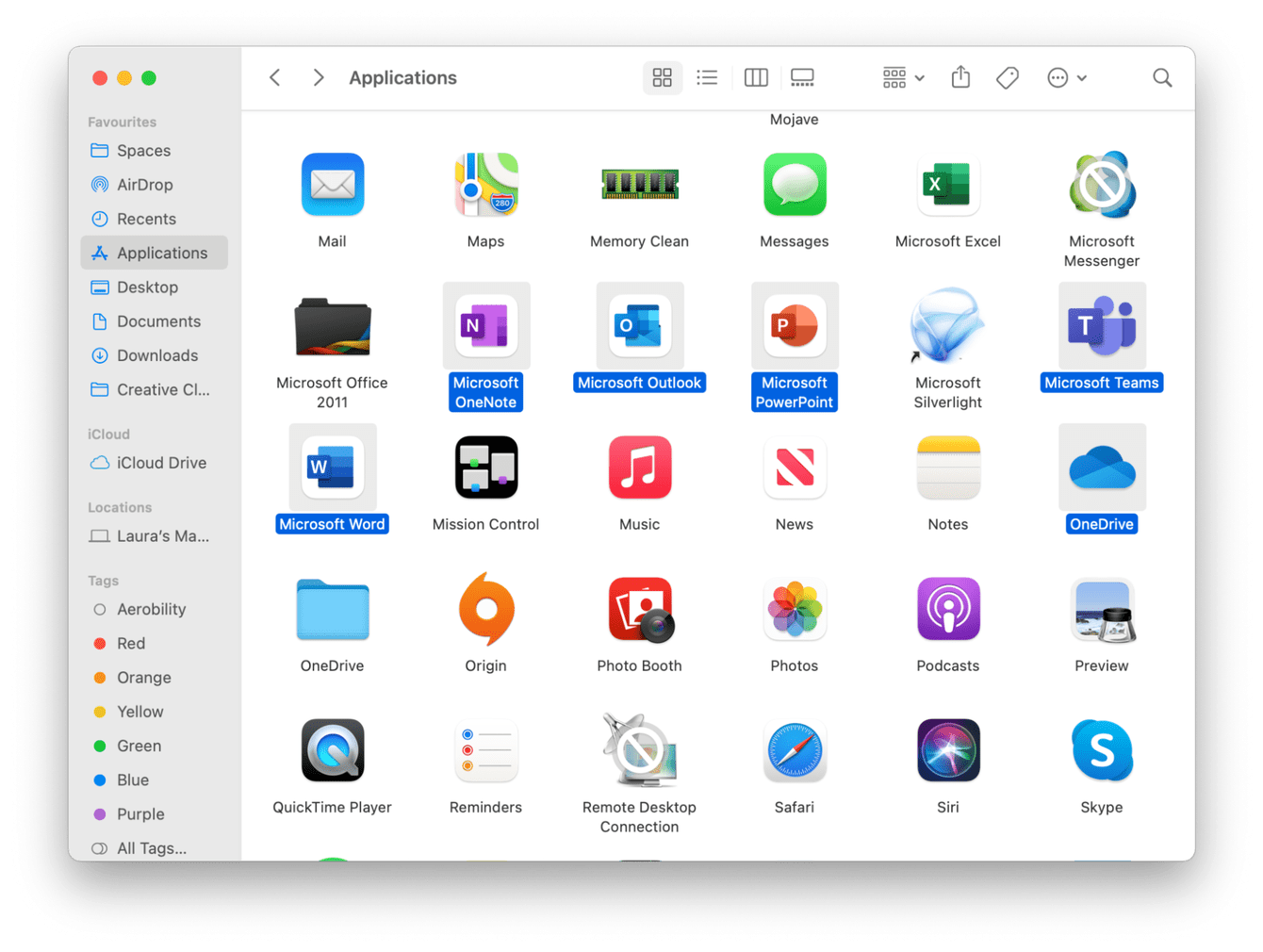Open the iCloud Drive sidebar item

point(158,463)
